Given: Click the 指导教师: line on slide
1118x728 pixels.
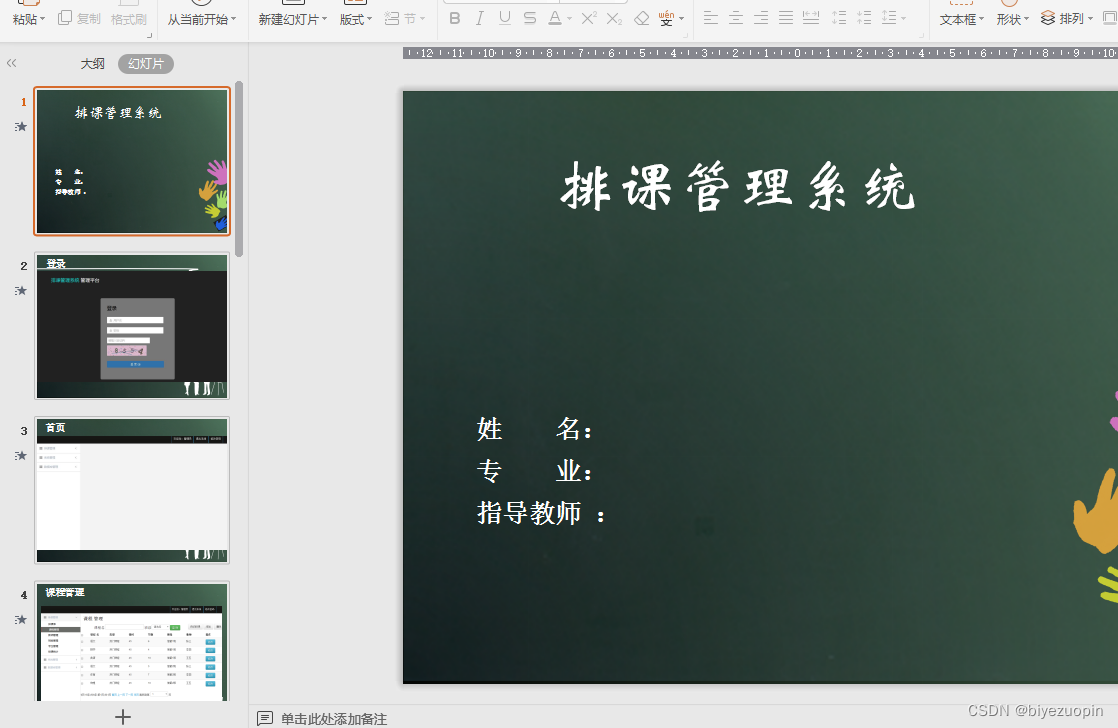Looking at the screenshot, I should (541, 513).
